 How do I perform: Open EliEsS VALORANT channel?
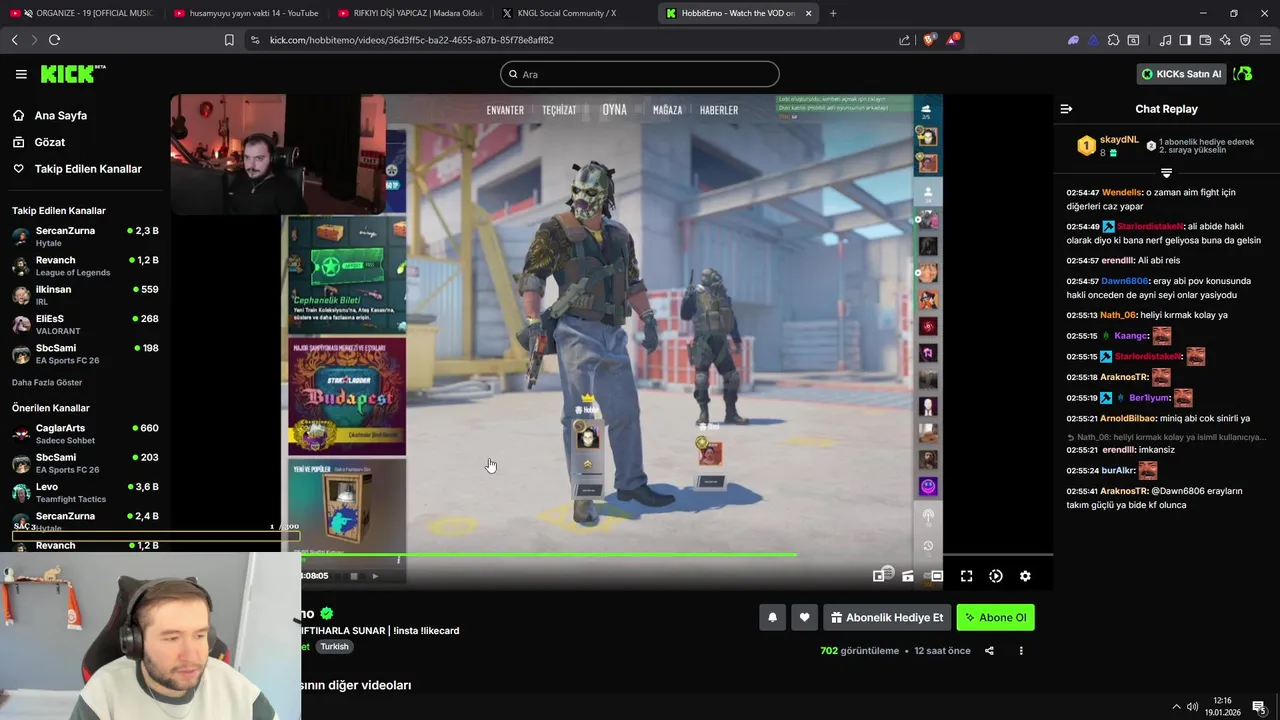(x=85, y=324)
